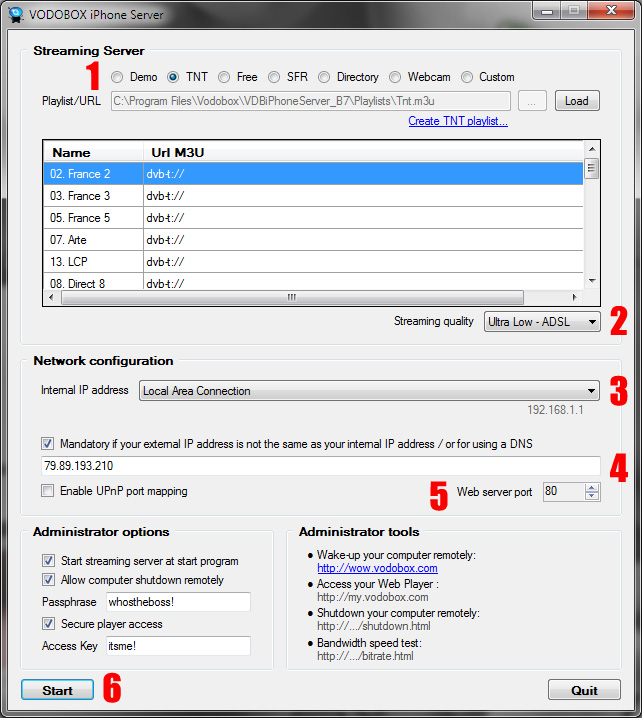Click the Quit button

pyautogui.click(x=584, y=690)
